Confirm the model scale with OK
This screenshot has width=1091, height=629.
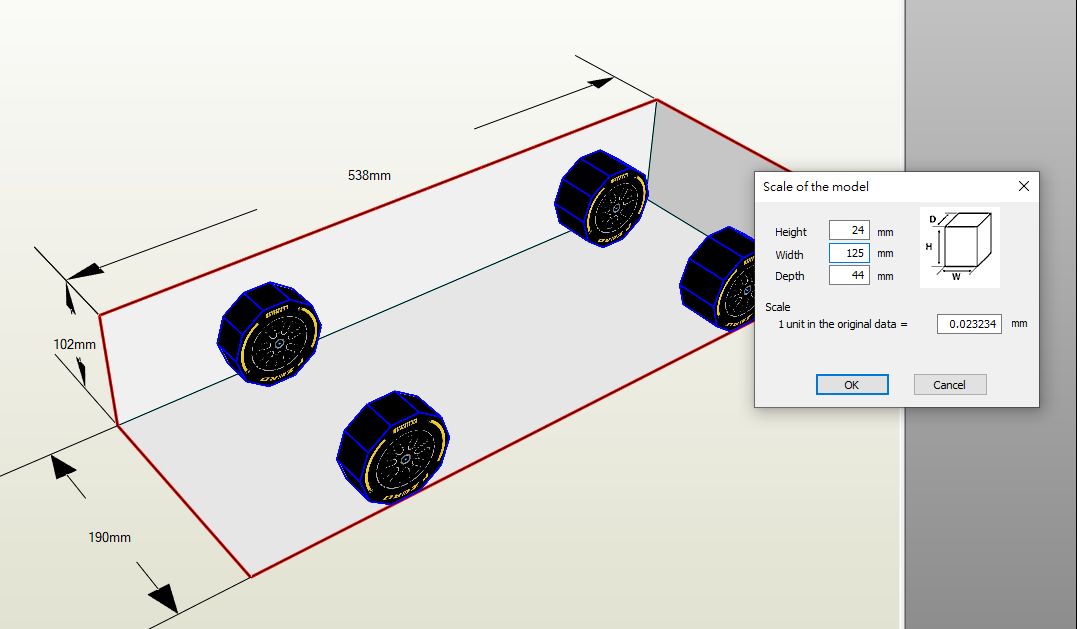[x=851, y=385]
